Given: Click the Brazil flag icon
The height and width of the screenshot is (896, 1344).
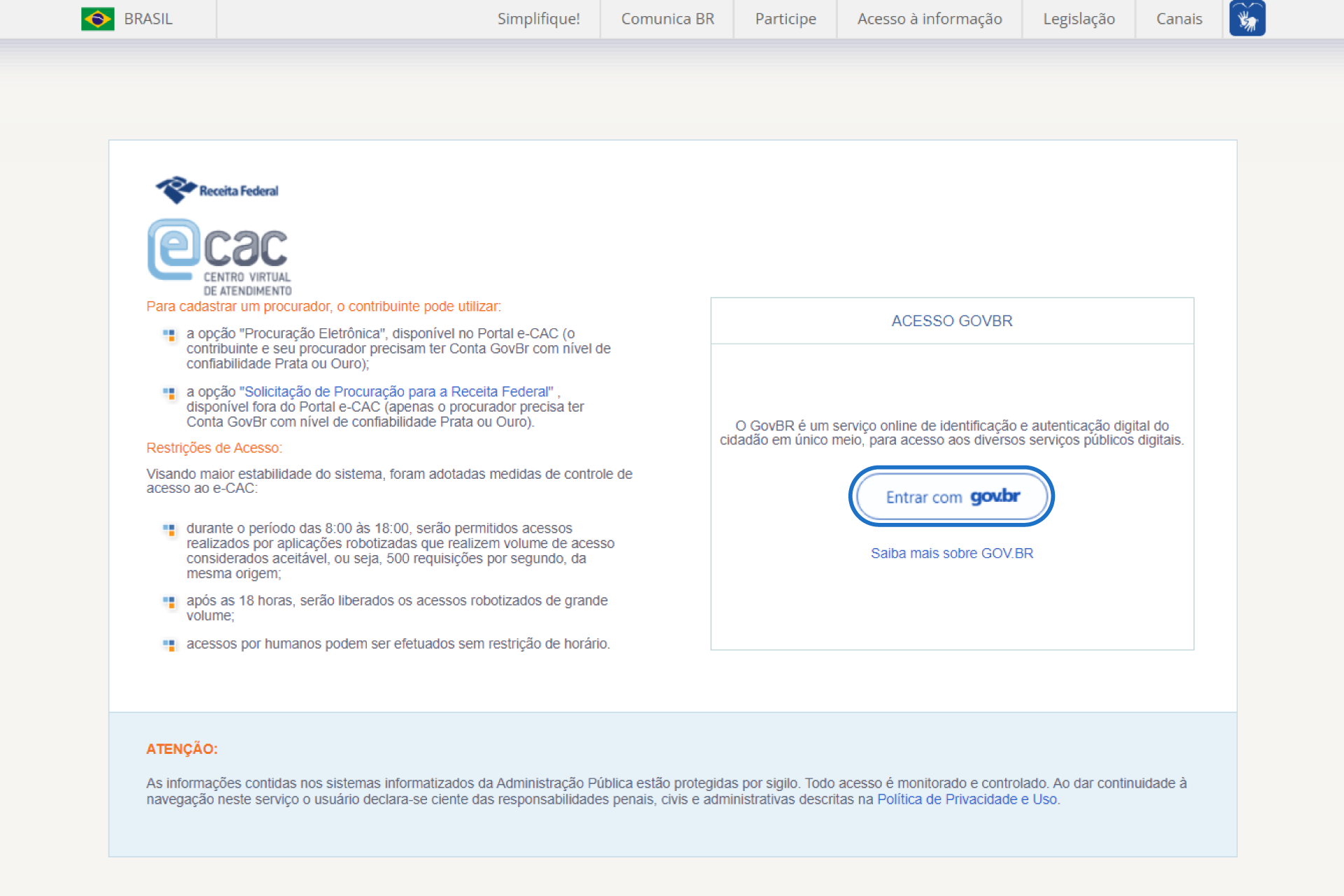Looking at the screenshot, I should pyautogui.click(x=97, y=19).
